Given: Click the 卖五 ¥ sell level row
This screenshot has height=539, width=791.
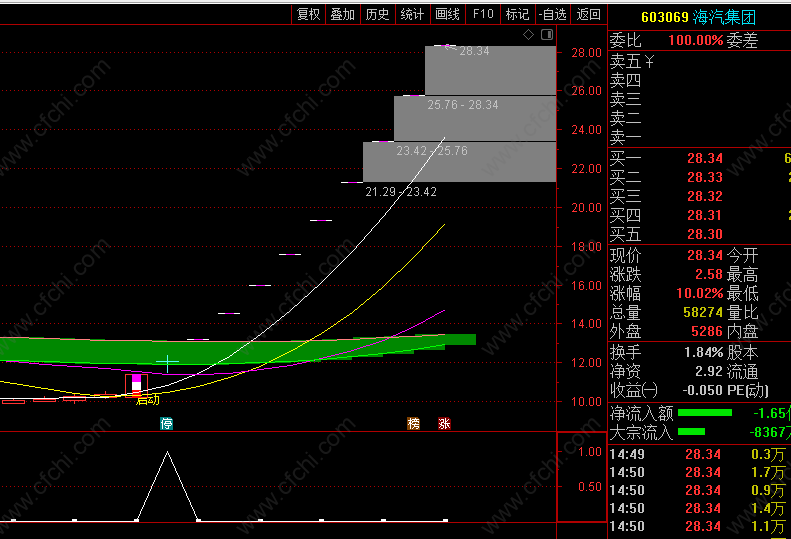Looking at the screenshot, I should click(700, 62).
